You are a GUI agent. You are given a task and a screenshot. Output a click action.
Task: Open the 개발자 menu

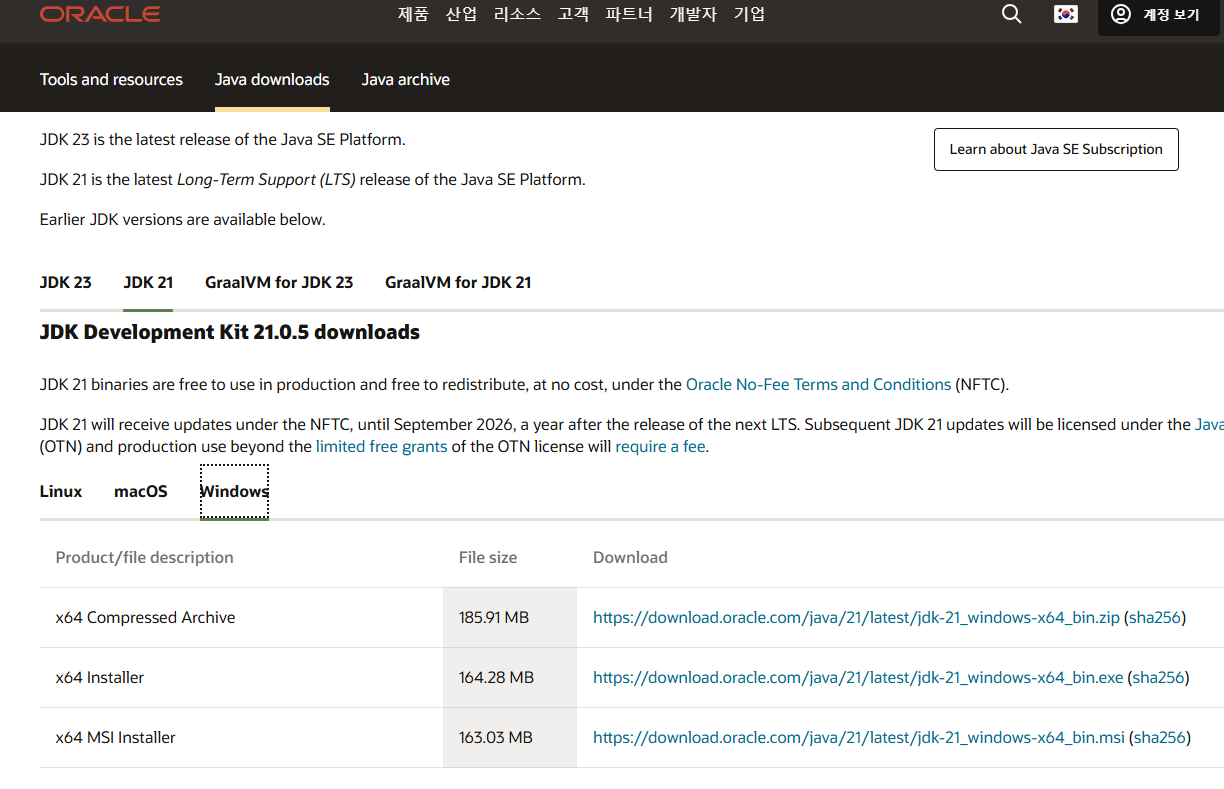[693, 14]
